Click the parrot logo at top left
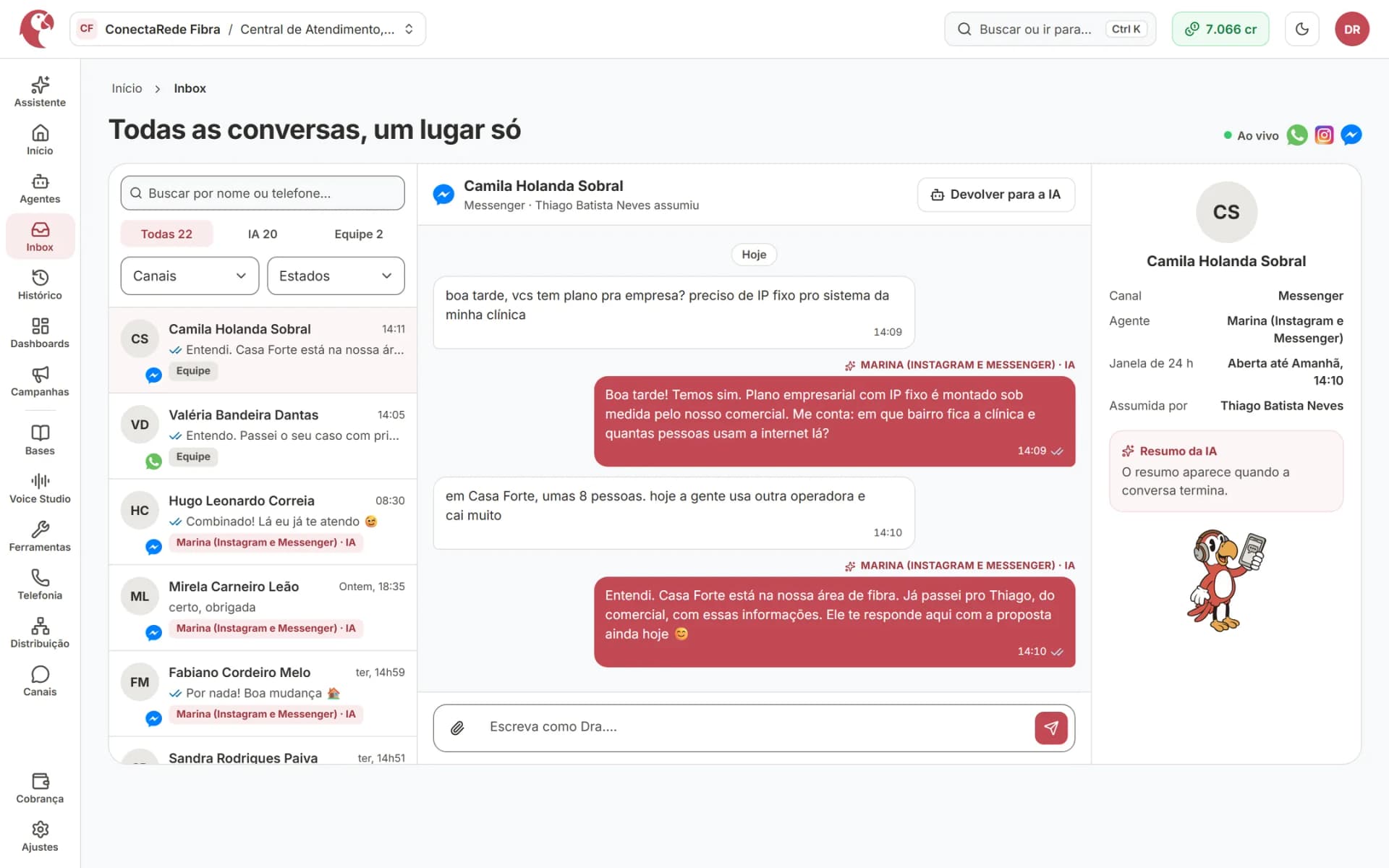The width and height of the screenshot is (1389, 868). pyautogui.click(x=37, y=29)
